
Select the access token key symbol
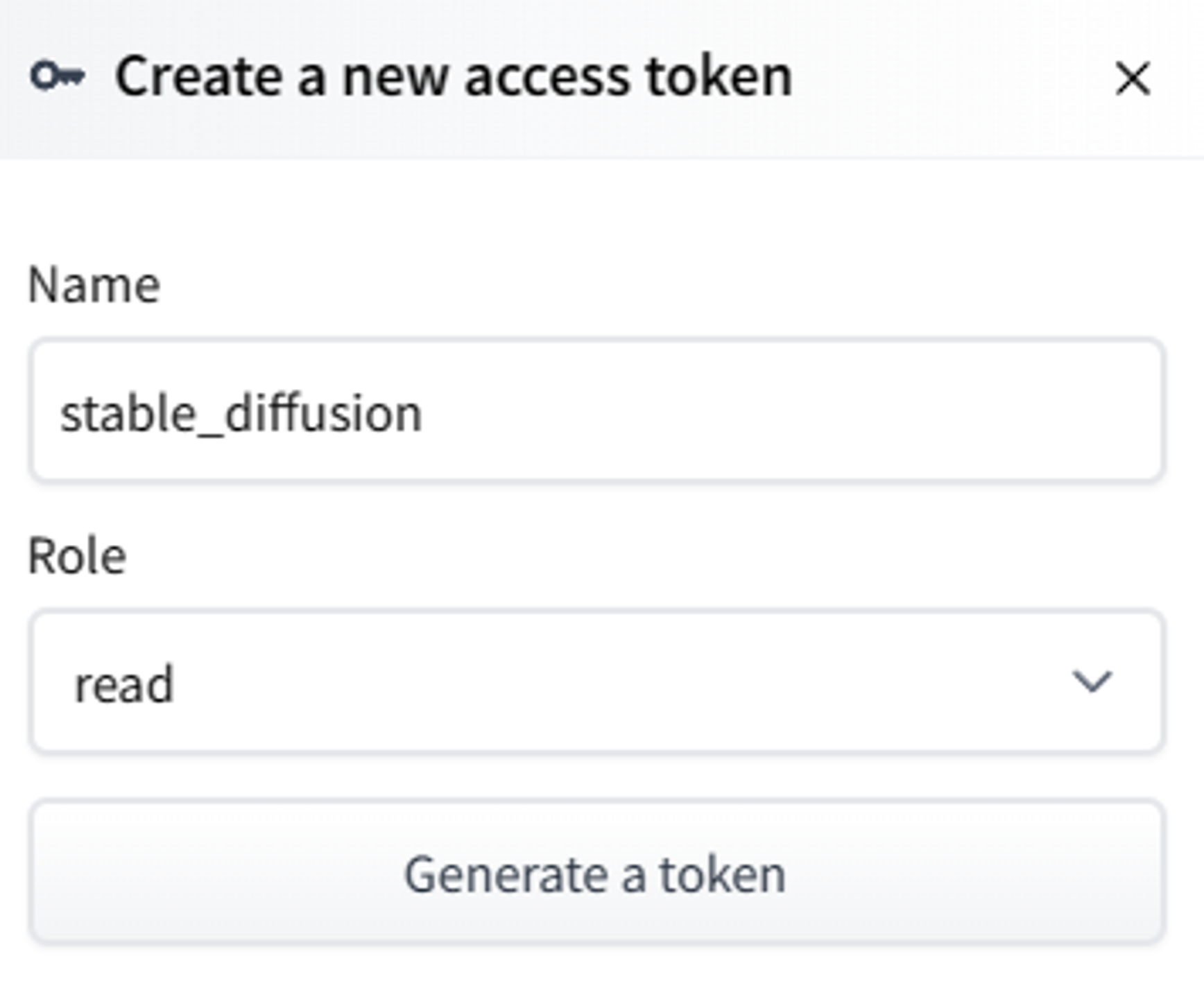click(x=58, y=76)
